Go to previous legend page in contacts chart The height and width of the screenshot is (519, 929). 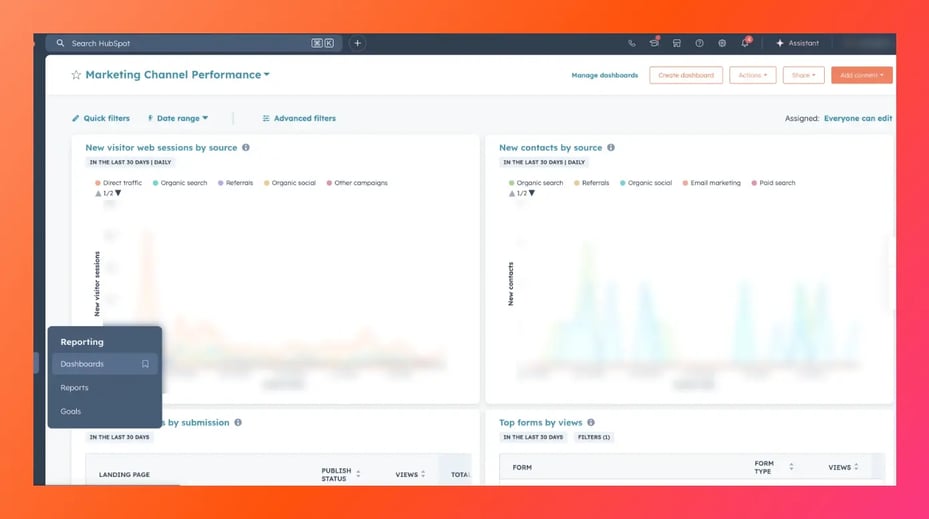click(512, 193)
